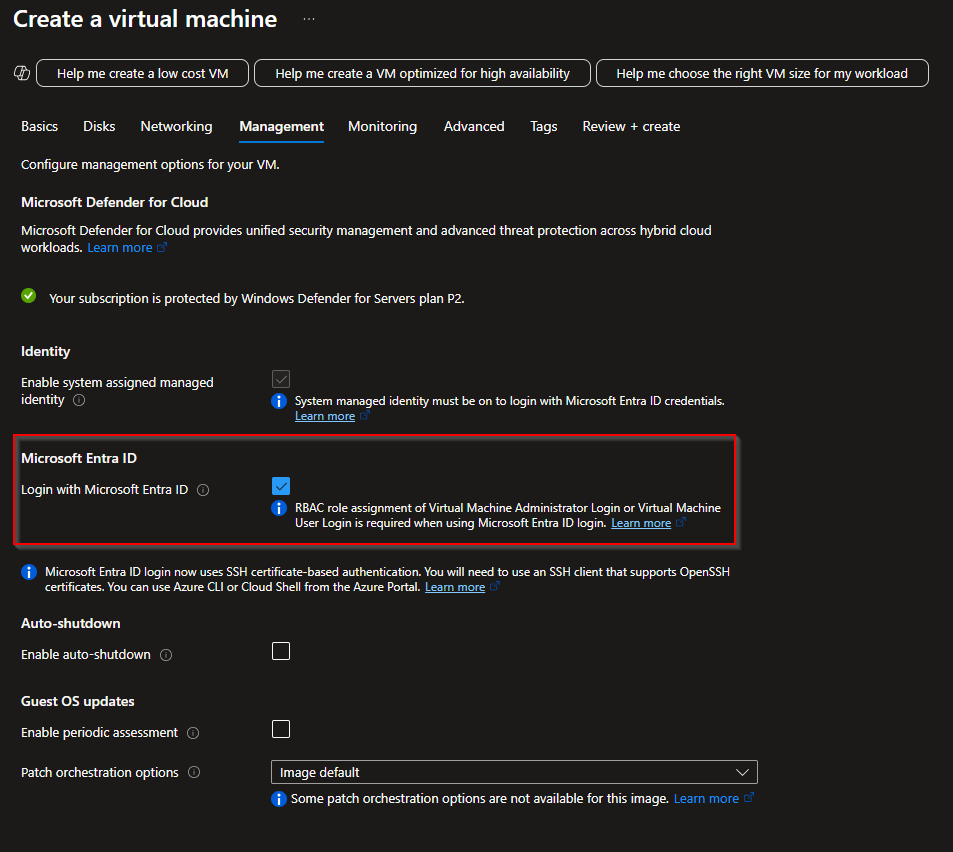Click the Auto-shutdown section heading
The width and height of the screenshot is (953, 852).
[71, 624]
